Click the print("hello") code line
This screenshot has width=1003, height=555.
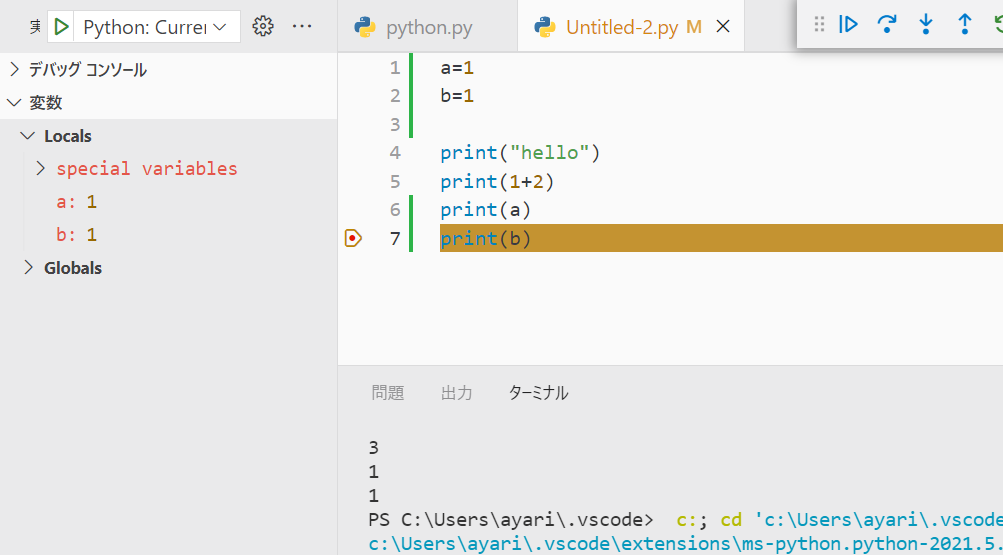tap(520, 153)
